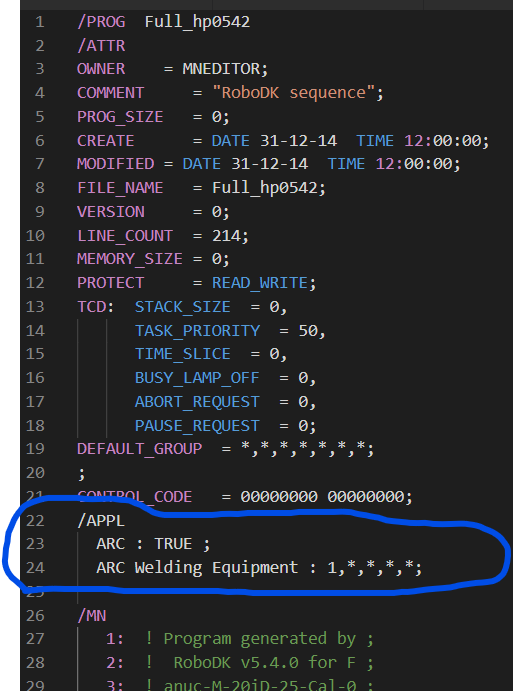Select the PROG_SIZE attribute
Screen dimensions: 513x691
(x=120, y=117)
